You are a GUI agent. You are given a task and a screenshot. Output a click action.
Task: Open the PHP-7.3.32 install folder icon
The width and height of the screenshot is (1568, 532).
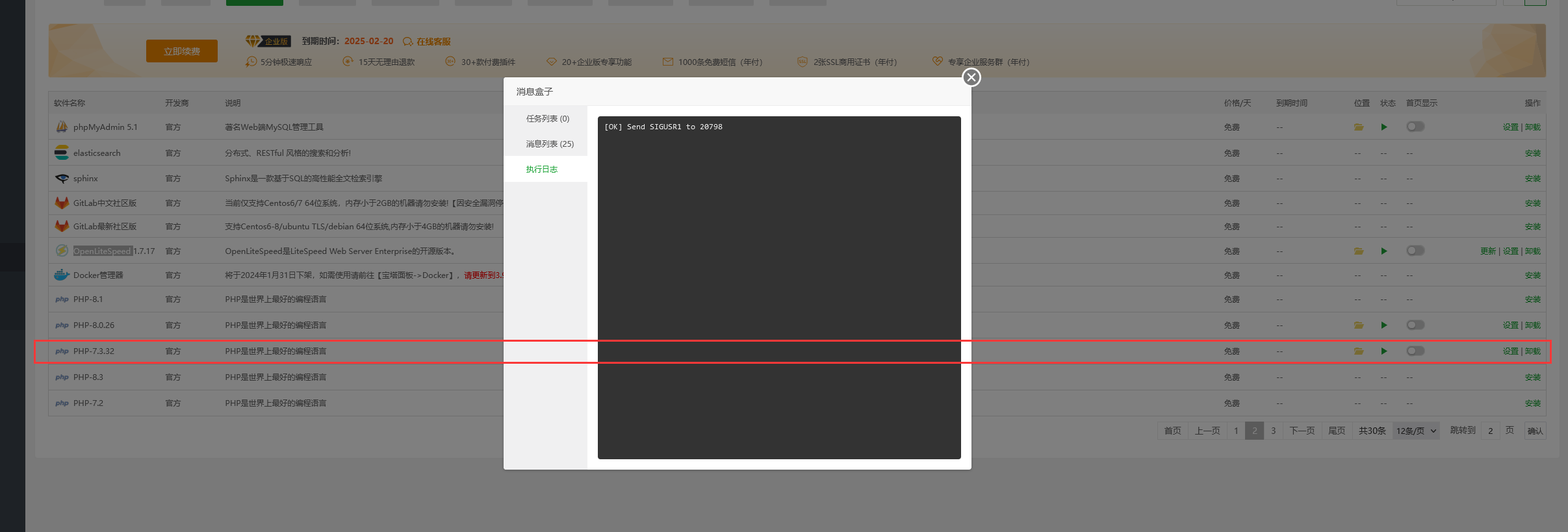(1358, 351)
